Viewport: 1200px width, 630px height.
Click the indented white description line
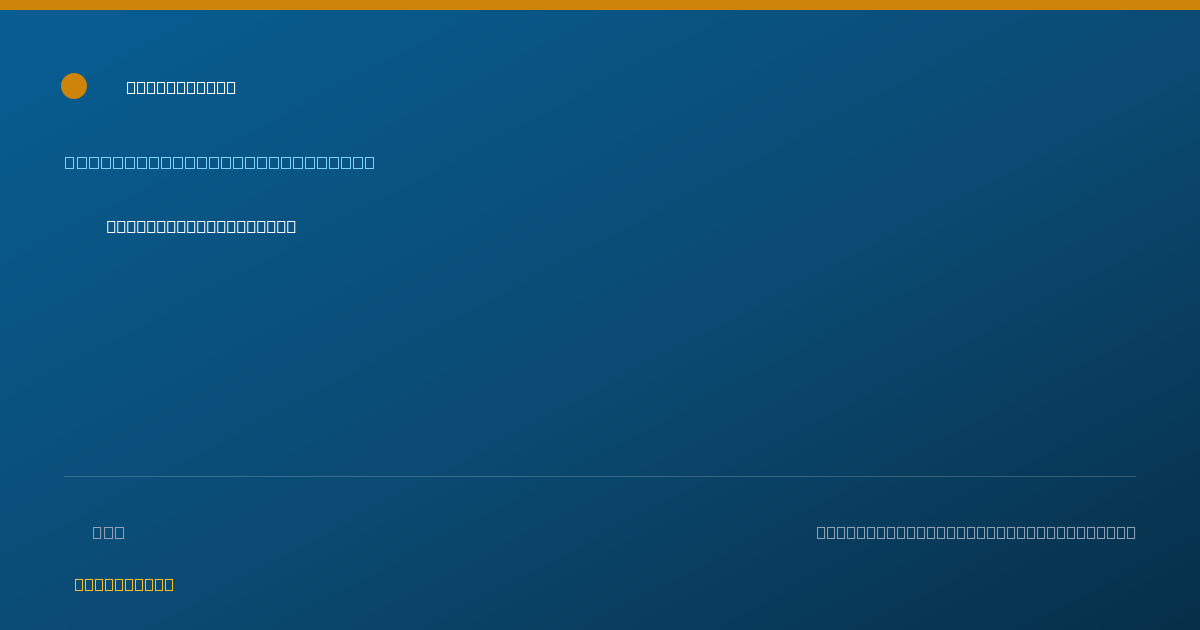pyautogui.click(x=201, y=226)
